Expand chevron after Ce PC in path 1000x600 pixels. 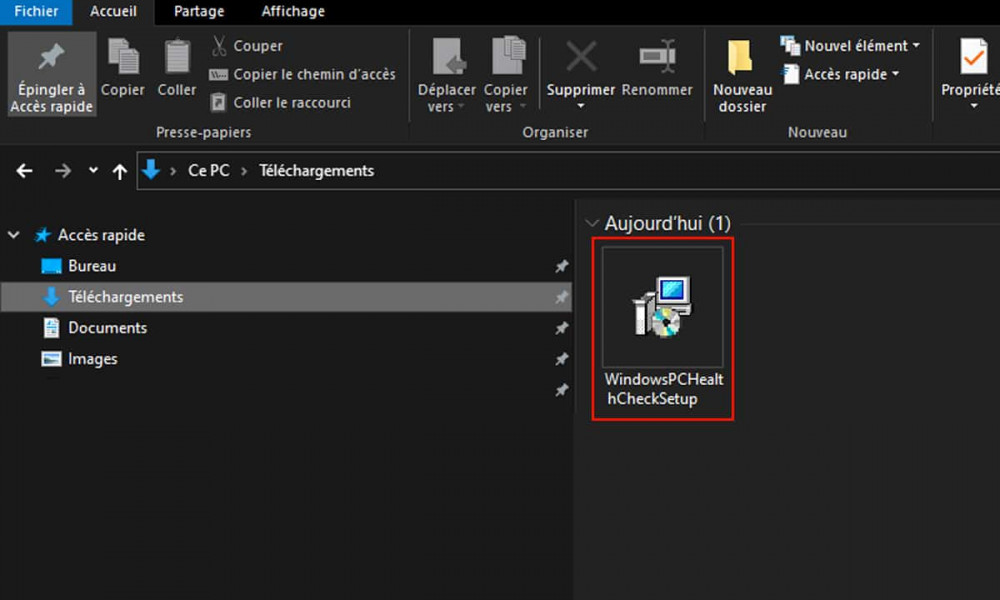click(x=244, y=171)
